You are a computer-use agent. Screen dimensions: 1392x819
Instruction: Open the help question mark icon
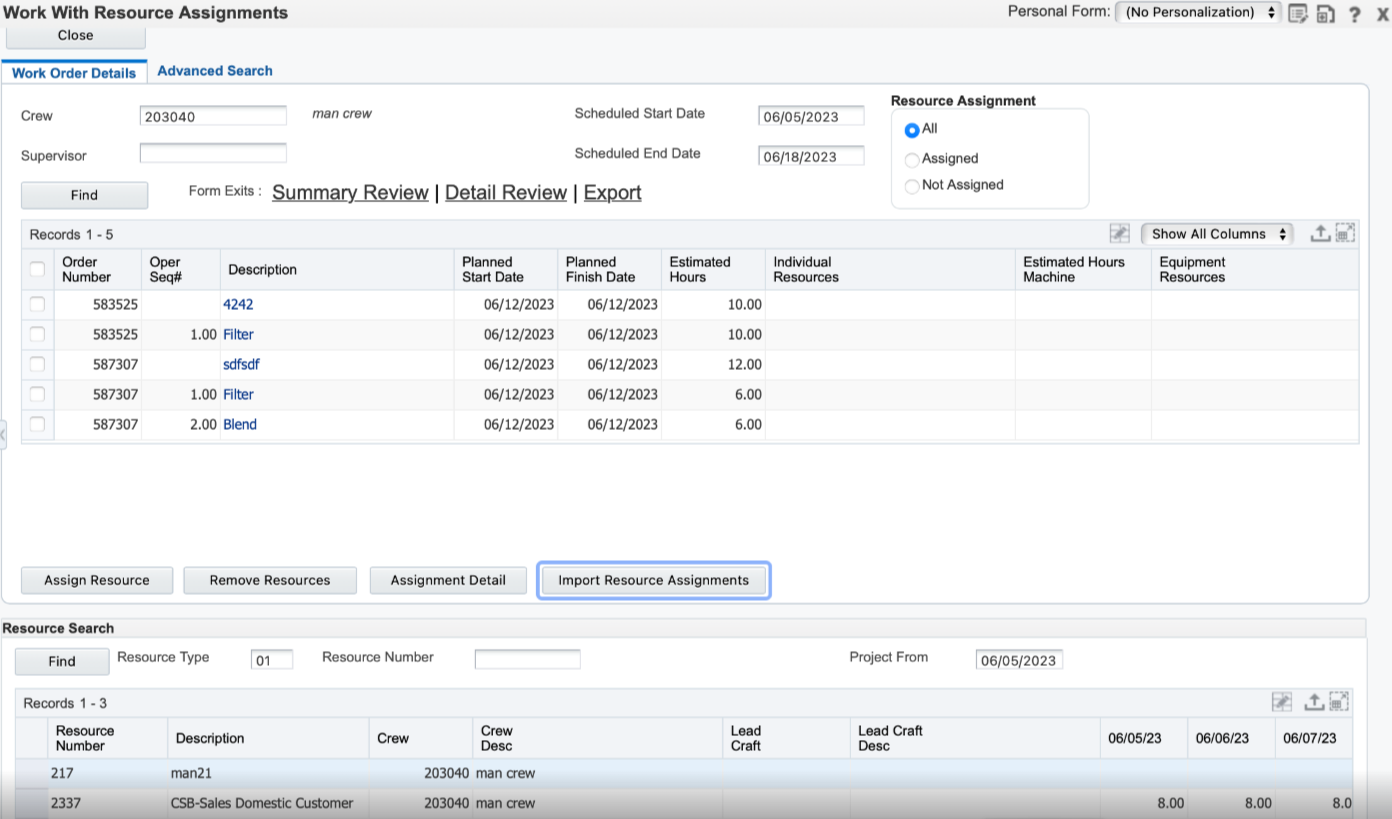coord(1355,13)
